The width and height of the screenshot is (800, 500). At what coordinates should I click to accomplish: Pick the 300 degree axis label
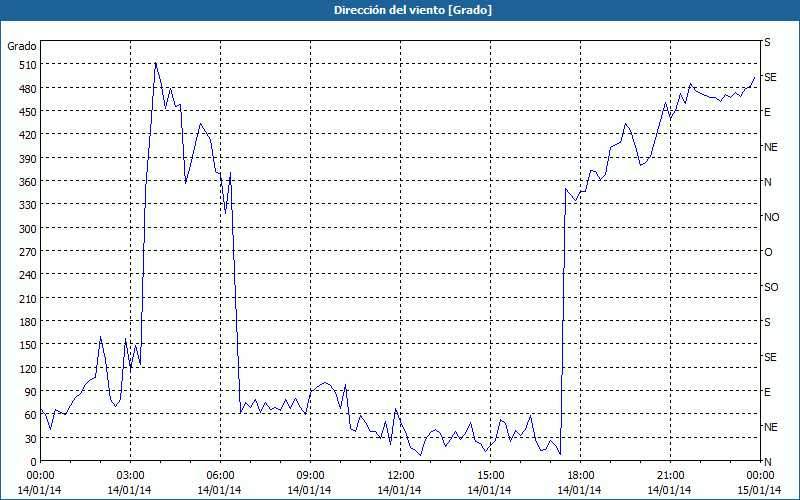28,229
